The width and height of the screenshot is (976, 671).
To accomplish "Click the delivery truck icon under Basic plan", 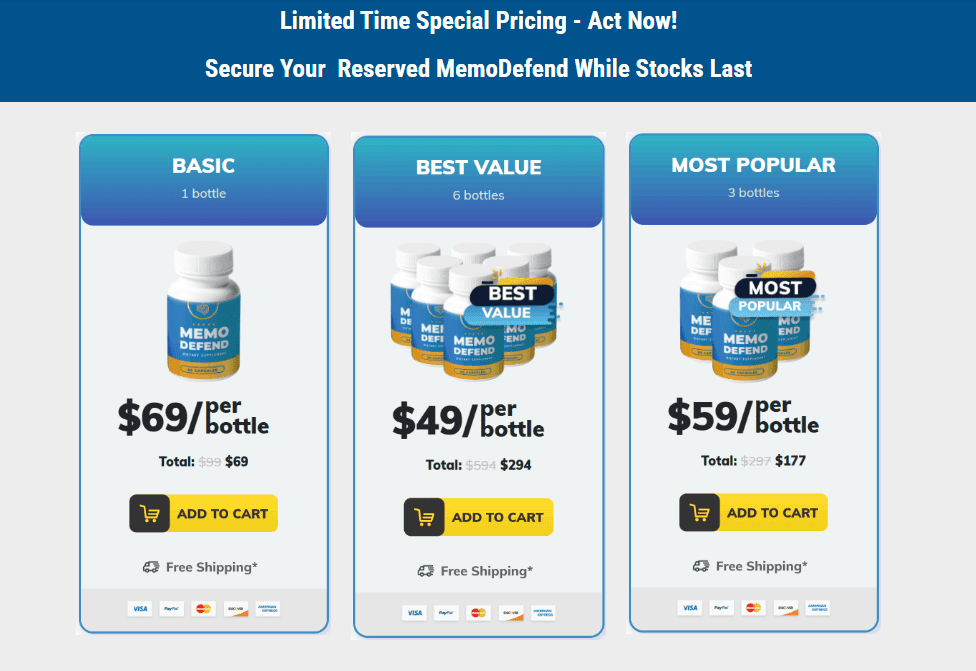I will click(x=151, y=567).
